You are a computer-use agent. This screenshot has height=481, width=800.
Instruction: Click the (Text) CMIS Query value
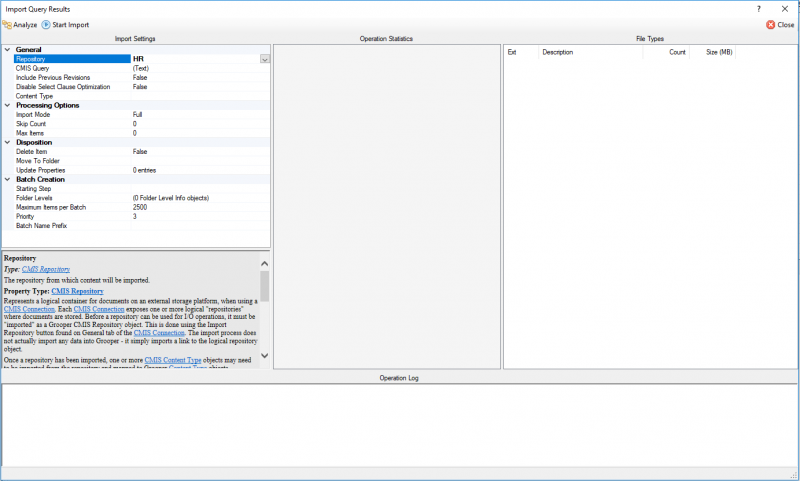pyautogui.click(x=141, y=68)
